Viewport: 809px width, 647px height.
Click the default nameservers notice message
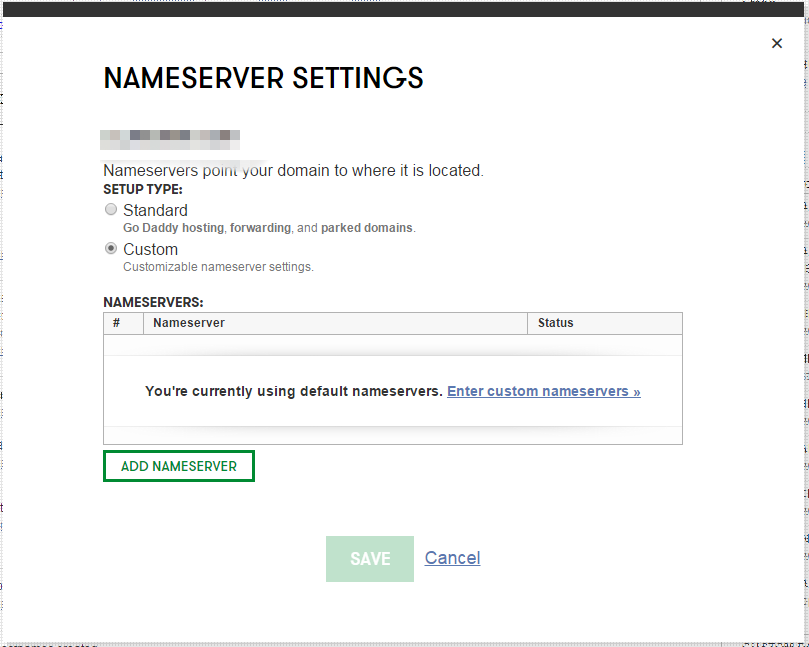coord(293,391)
